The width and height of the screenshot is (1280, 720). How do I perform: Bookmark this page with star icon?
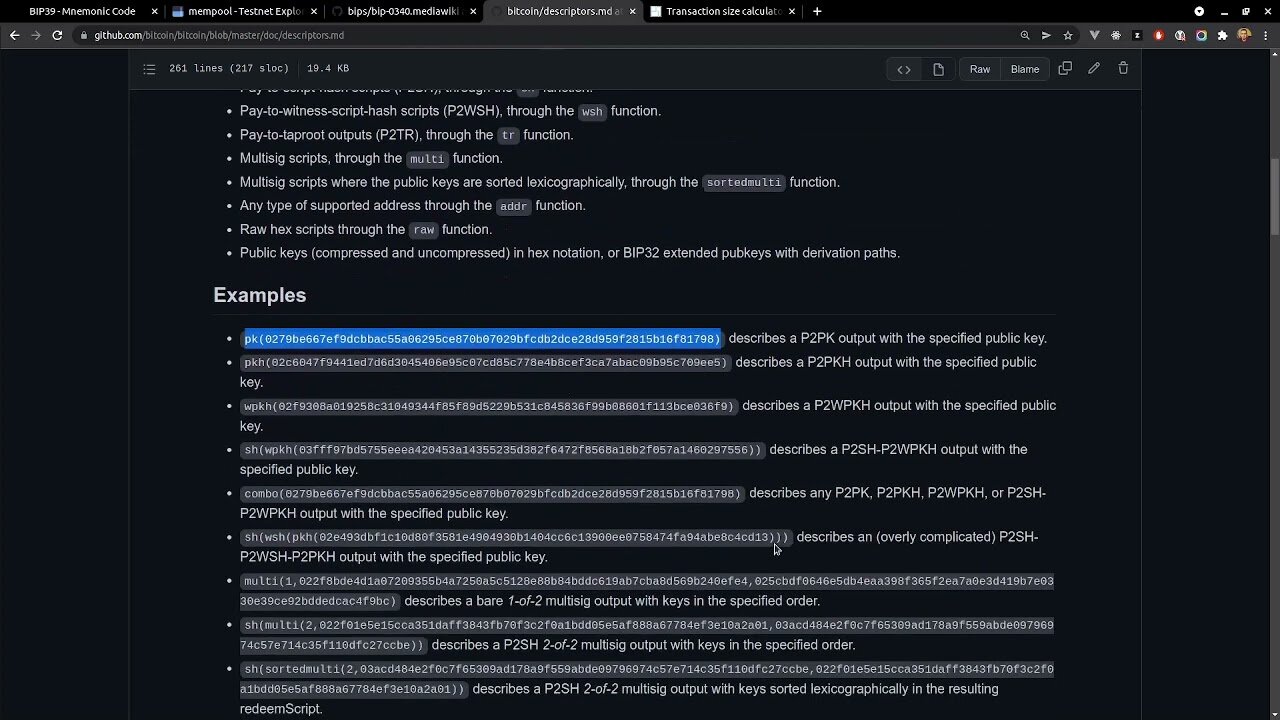(x=1068, y=35)
